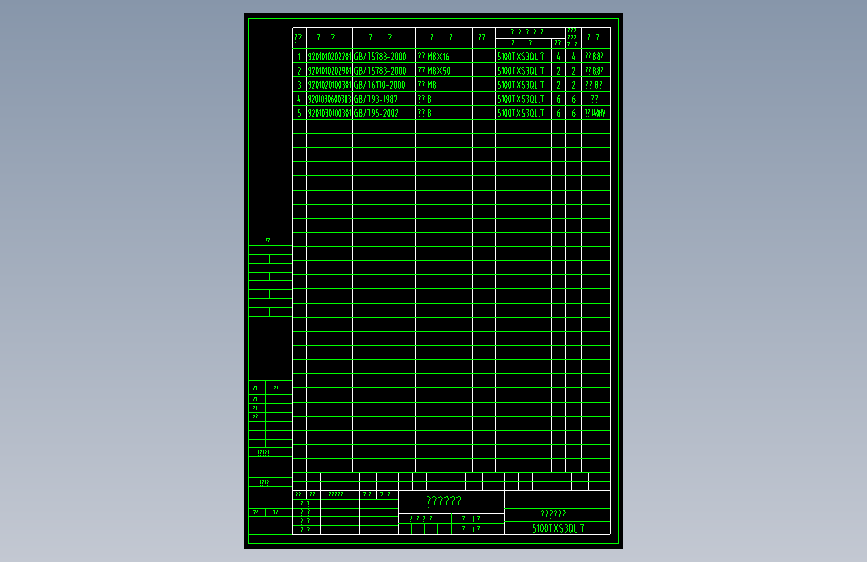Click the part code cell in row 2

[330, 71]
